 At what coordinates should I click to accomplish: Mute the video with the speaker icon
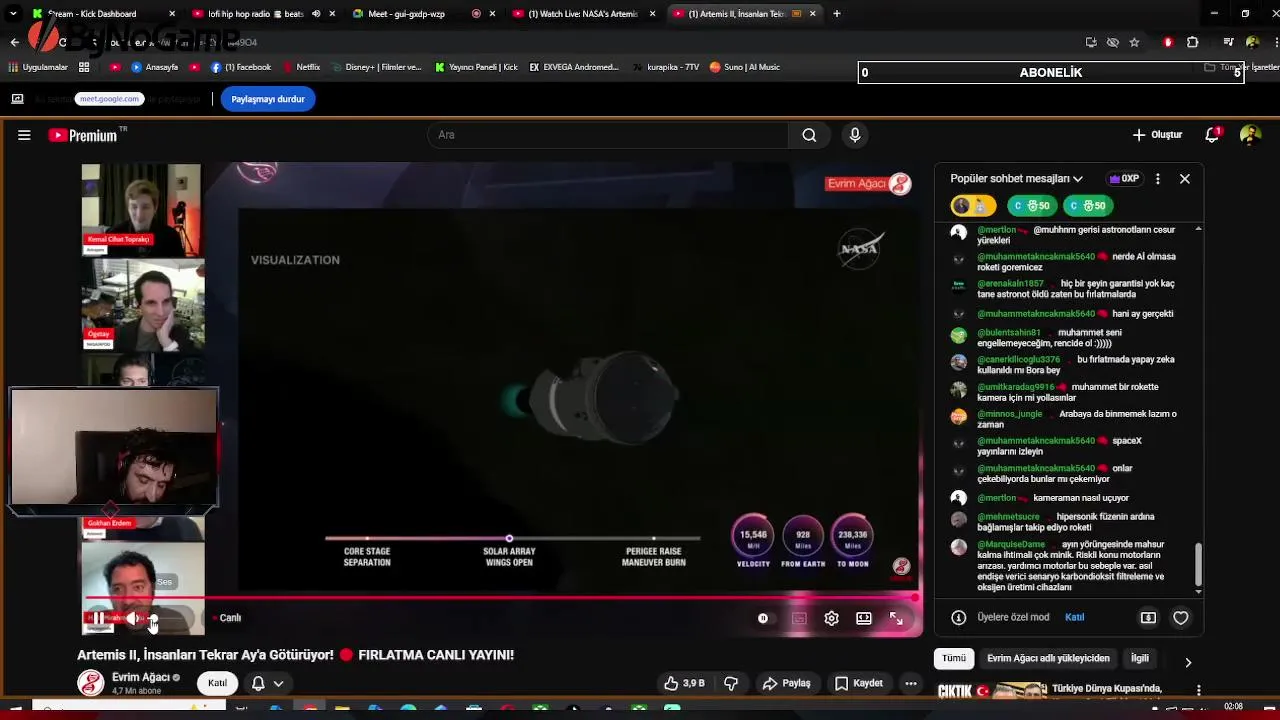[133, 618]
